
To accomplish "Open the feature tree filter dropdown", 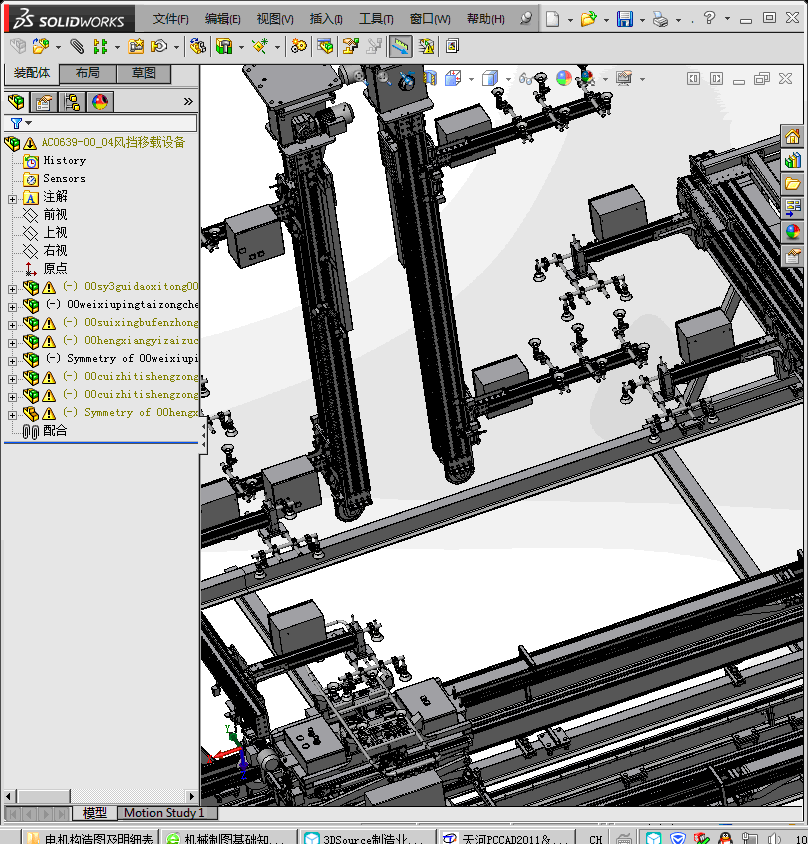I will (20, 123).
